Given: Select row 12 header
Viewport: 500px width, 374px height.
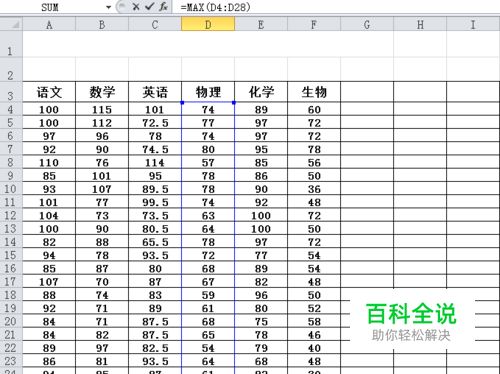Looking at the screenshot, I should [11, 215].
